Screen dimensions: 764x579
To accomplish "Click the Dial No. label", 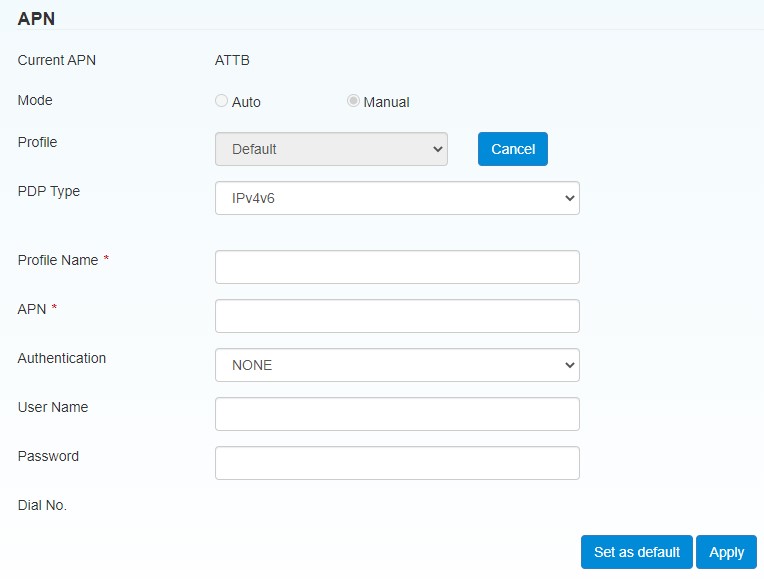I will point(42,505).
